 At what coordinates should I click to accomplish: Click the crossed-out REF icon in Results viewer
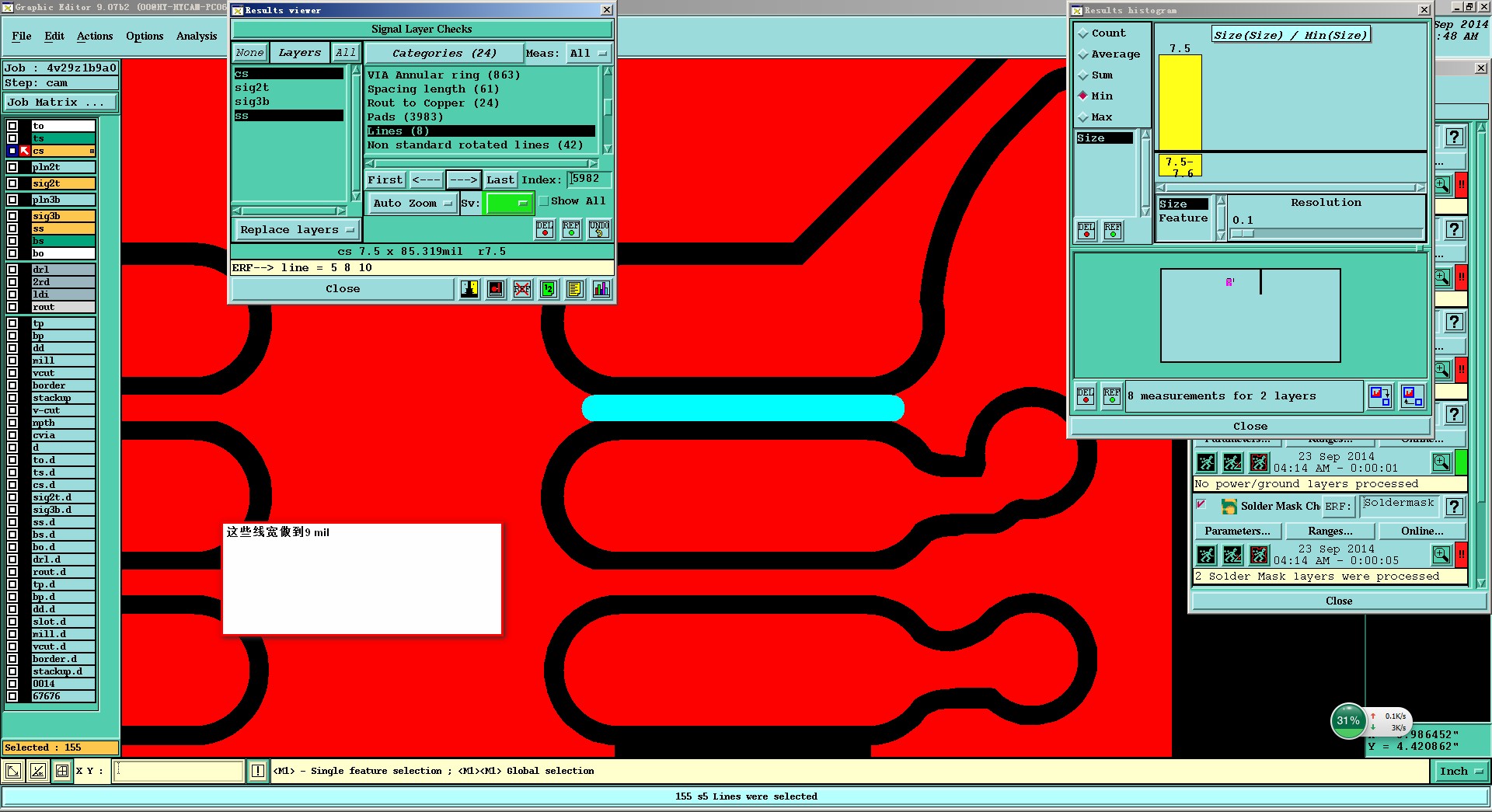(522, 289)
